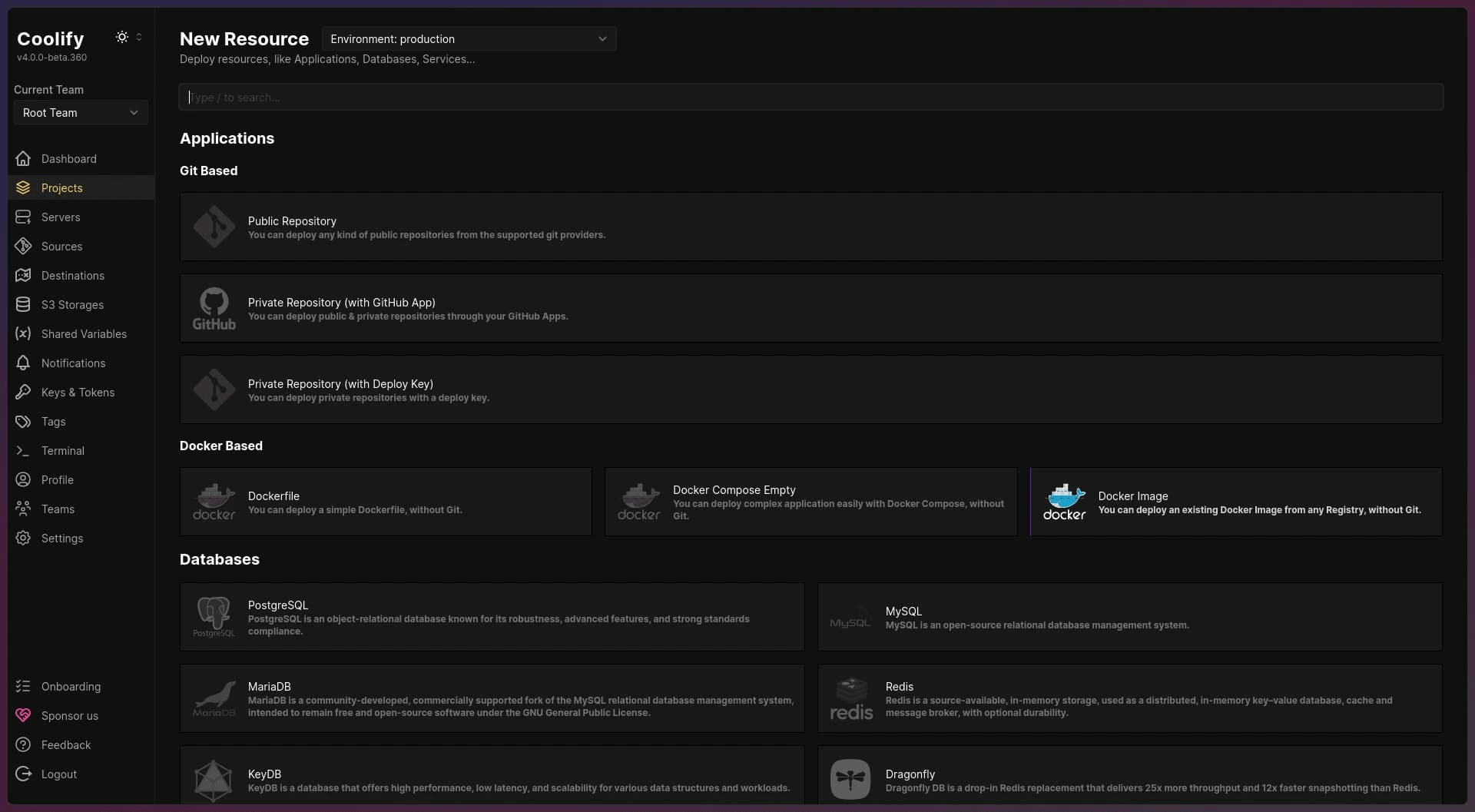Open the Environment: production dropdown
The height and width of the screenshot is (812, 1475).
pos(469,38)
